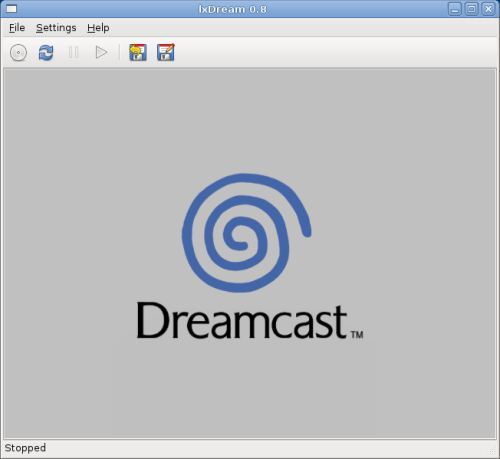Close the lxDream 0.8 window
The height and width of the screenshot is (459, 500).
click(488, 9)
